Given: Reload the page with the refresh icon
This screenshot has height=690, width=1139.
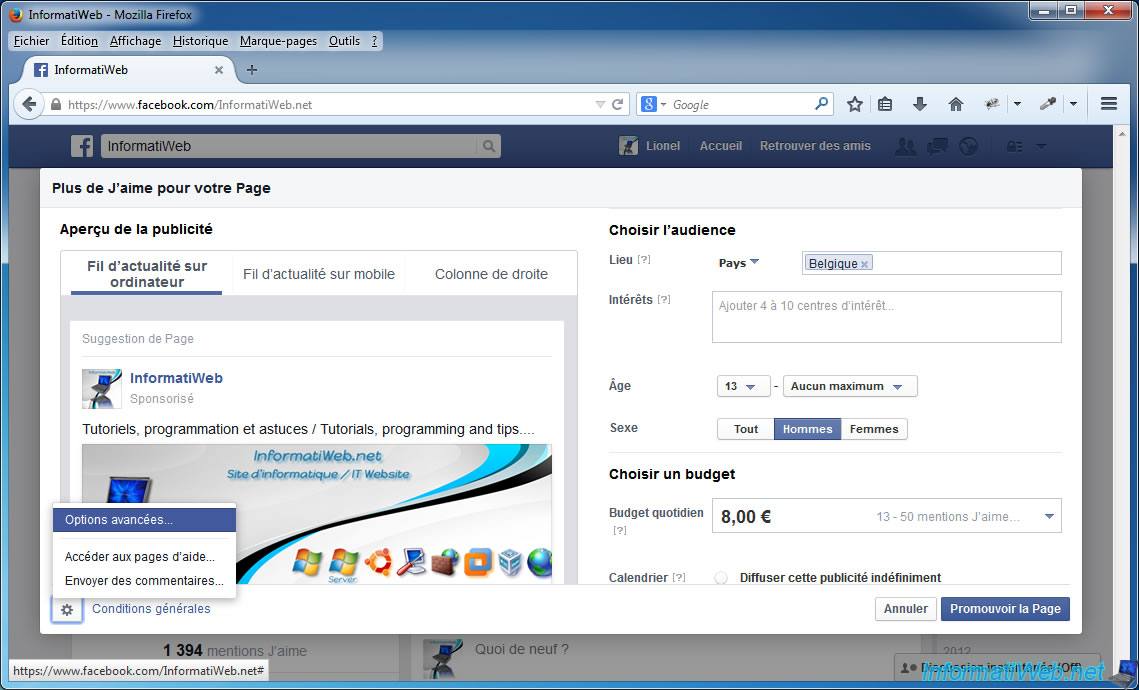Looking at the screenshot, I should click(617, 105).
